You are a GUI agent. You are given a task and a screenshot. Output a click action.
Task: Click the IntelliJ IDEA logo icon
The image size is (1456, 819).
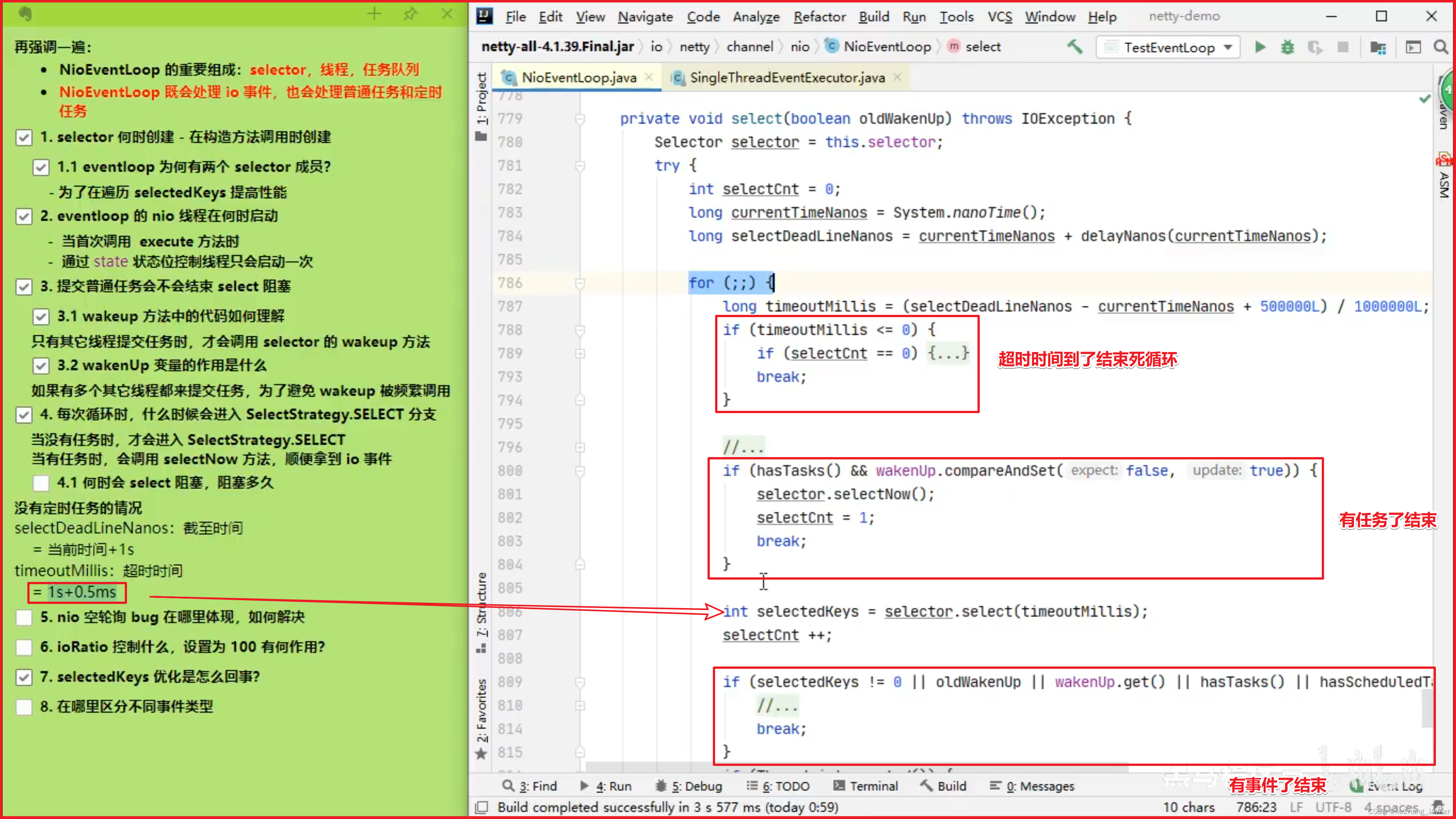pyautogui.click(x=485, y=16)
